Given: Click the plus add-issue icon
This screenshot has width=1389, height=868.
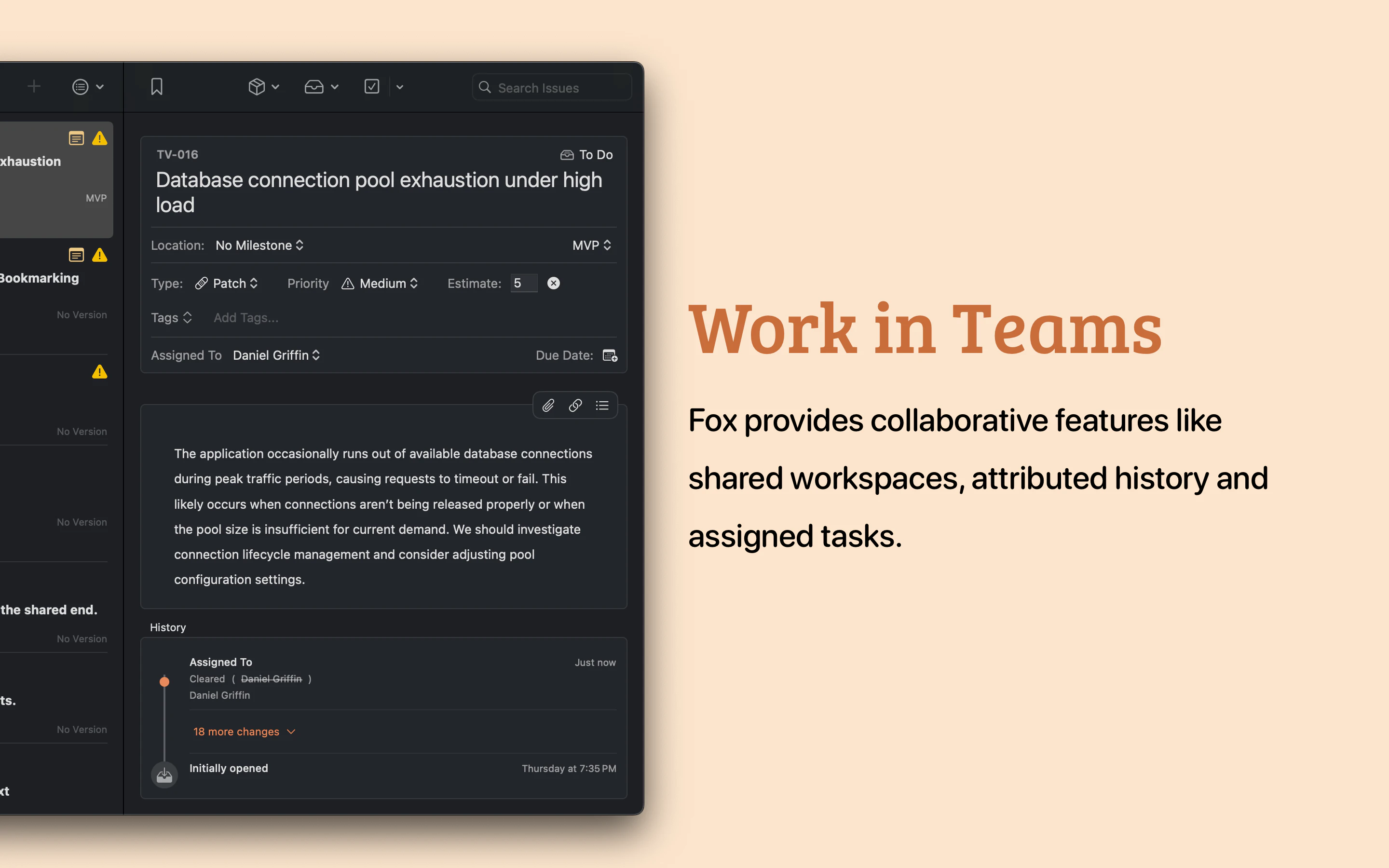Looking at the screenshot, I should click(34, 87).
